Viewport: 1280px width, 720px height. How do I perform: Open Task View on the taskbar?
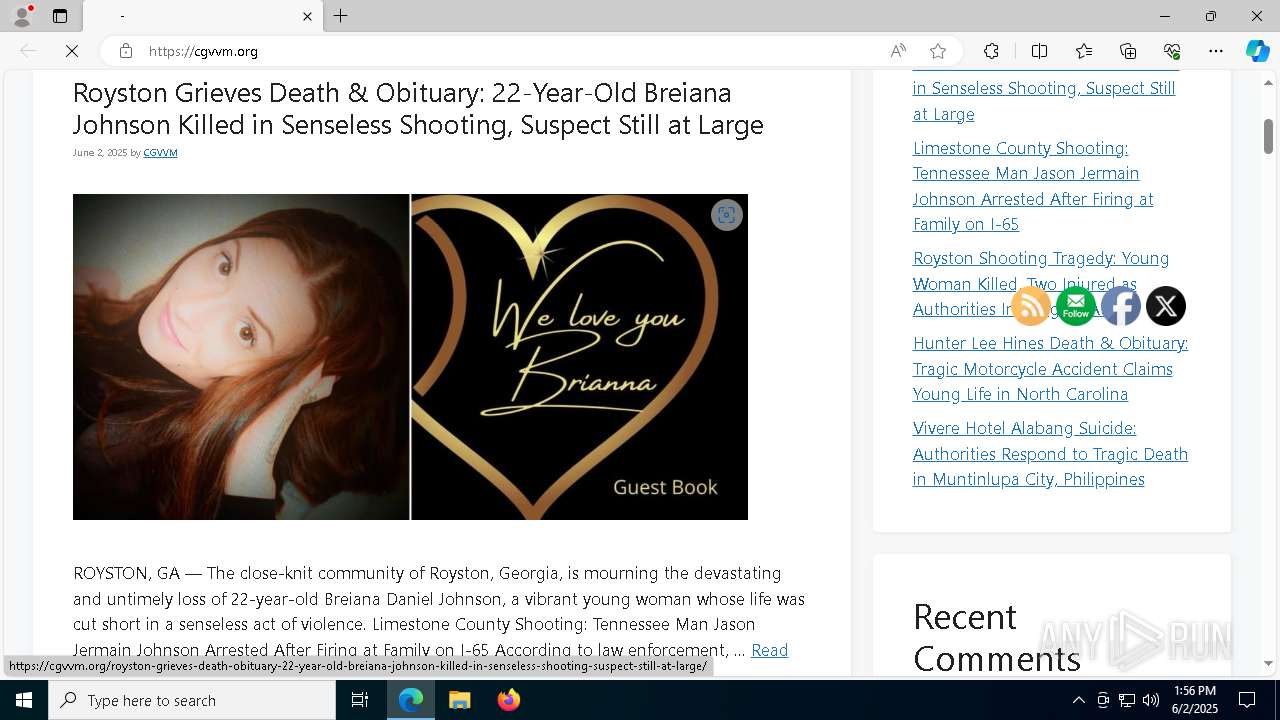(360, 700)
